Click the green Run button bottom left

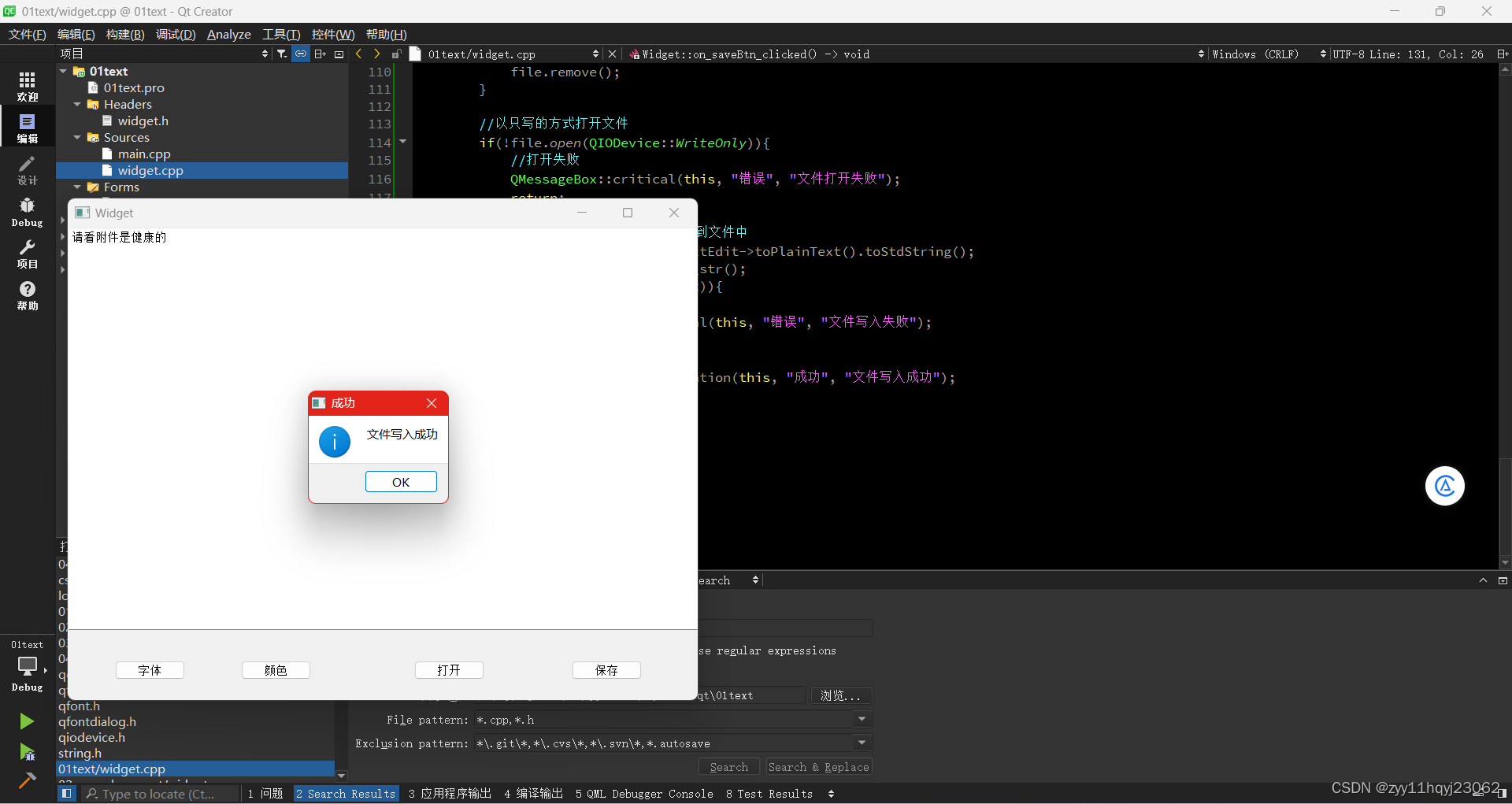[x=27, y=721]
